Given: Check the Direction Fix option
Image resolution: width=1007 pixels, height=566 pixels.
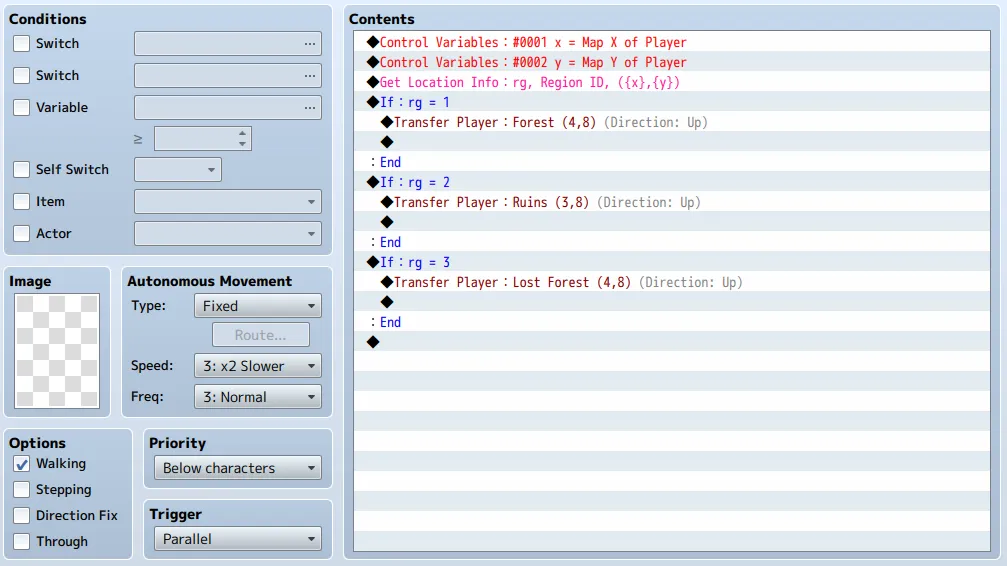Looking at the screenshot, I should (x=21, y=515).
